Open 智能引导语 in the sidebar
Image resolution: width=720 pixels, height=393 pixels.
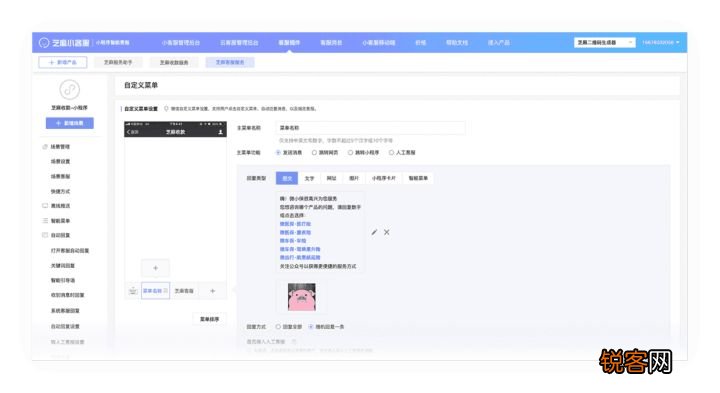coord(63,280)
